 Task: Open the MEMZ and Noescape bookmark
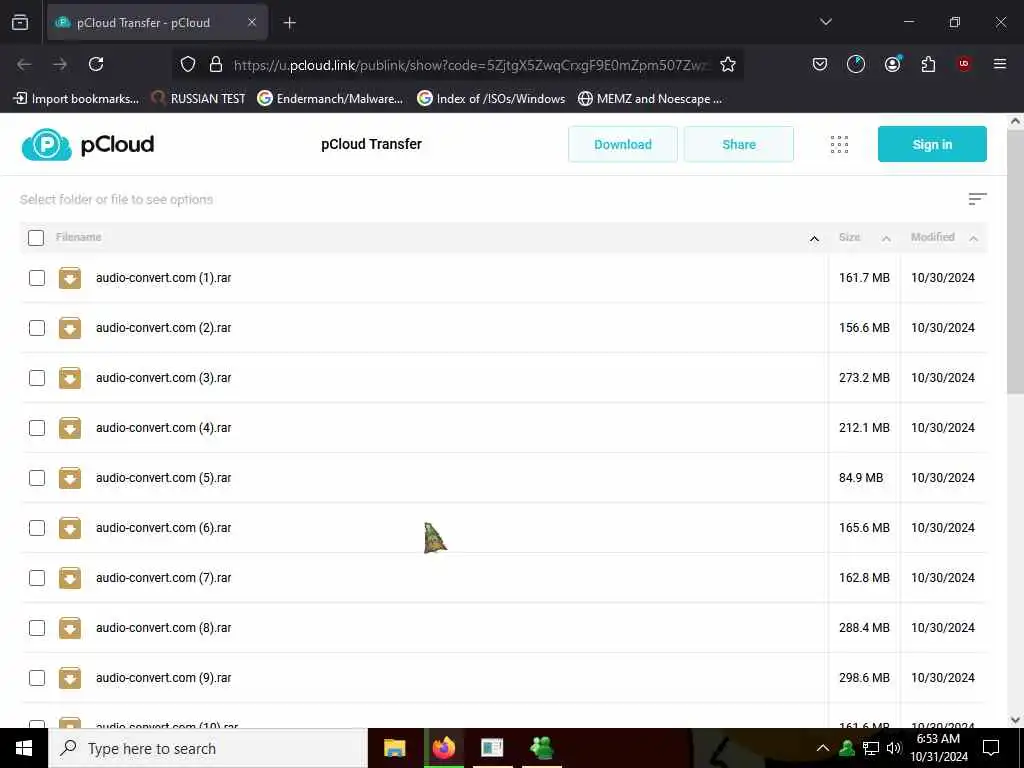click(650, 99)
